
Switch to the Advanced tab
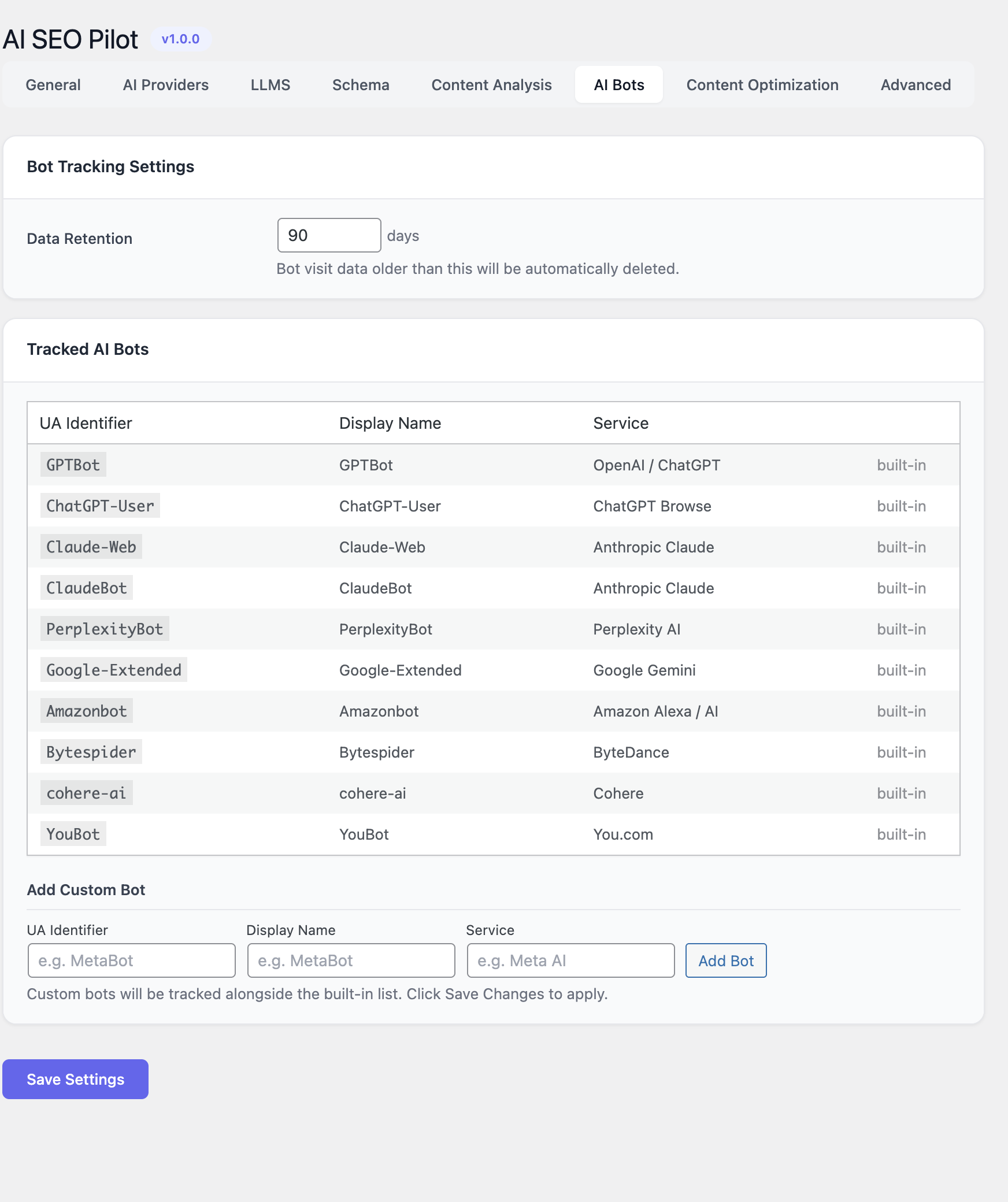tap(916, 85)
